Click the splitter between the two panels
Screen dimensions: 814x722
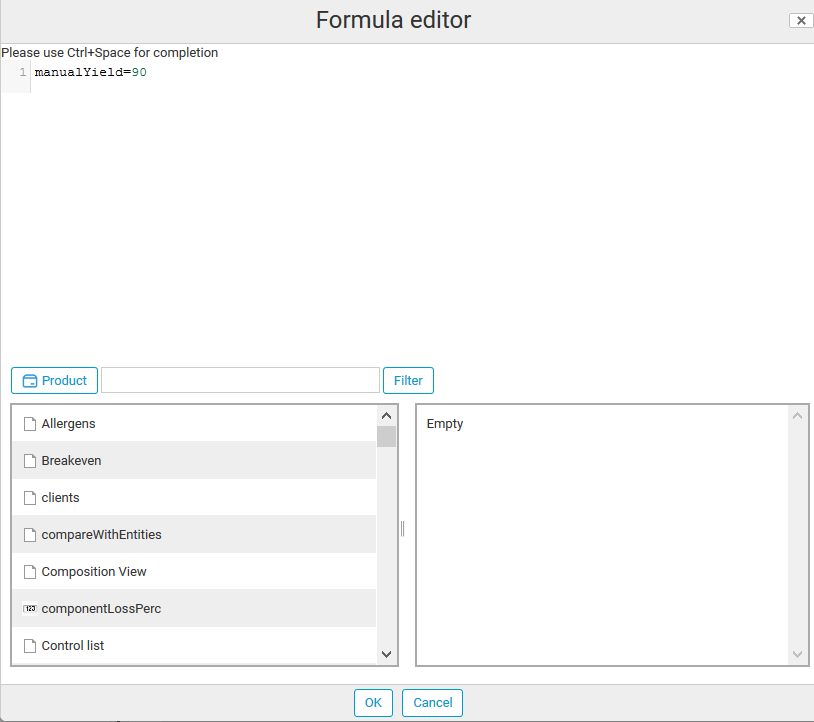pos(402,529)
